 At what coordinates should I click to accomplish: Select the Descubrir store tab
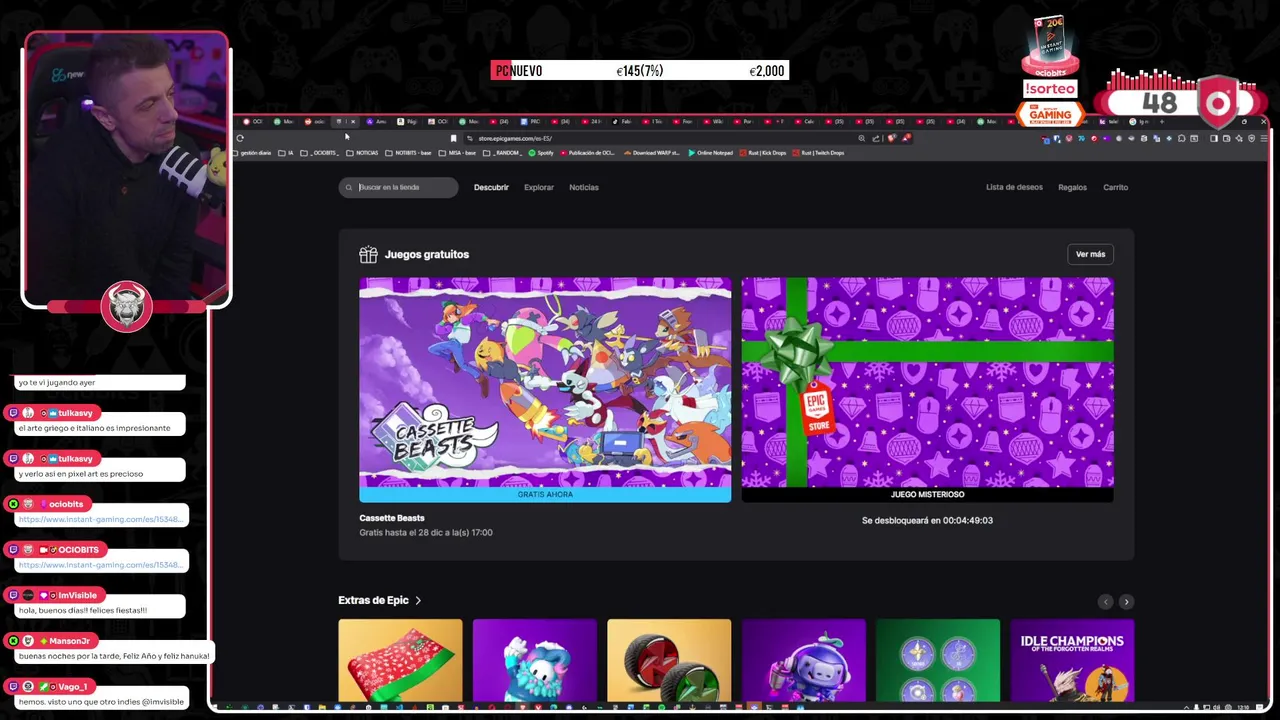coord(491,187)
